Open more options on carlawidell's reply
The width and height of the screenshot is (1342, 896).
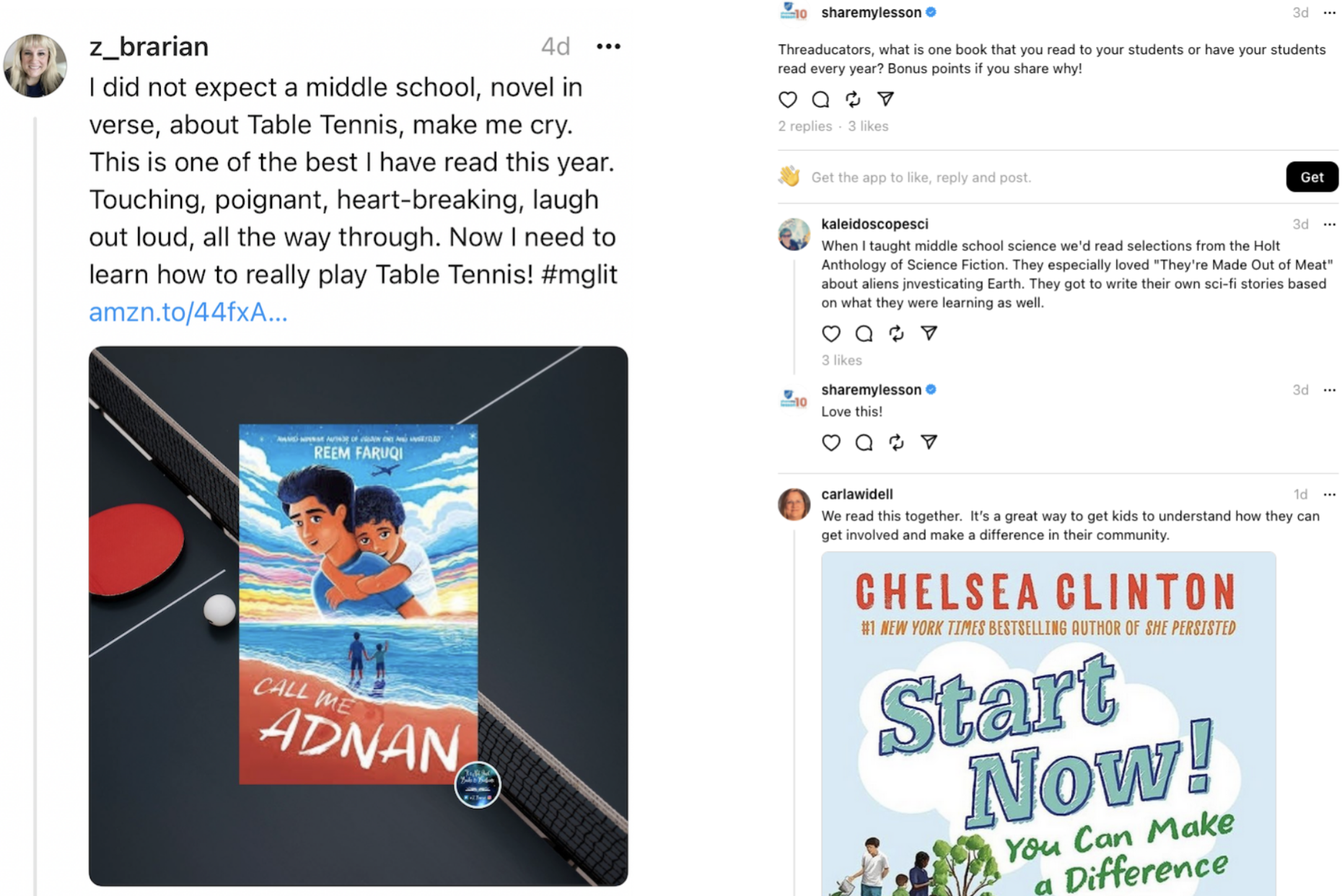pos(1329,494)
